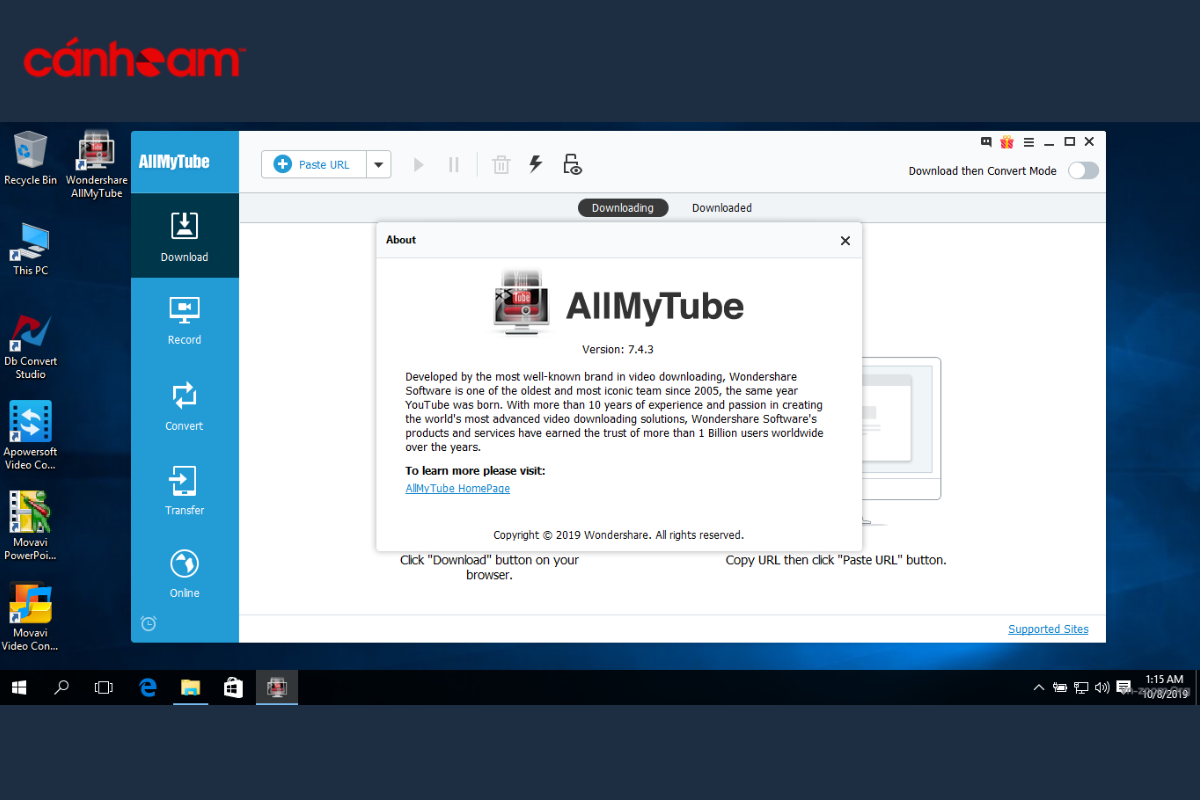1200x800 pixels.
Task: Open the Windows Start menu
Action: [19, 687]
